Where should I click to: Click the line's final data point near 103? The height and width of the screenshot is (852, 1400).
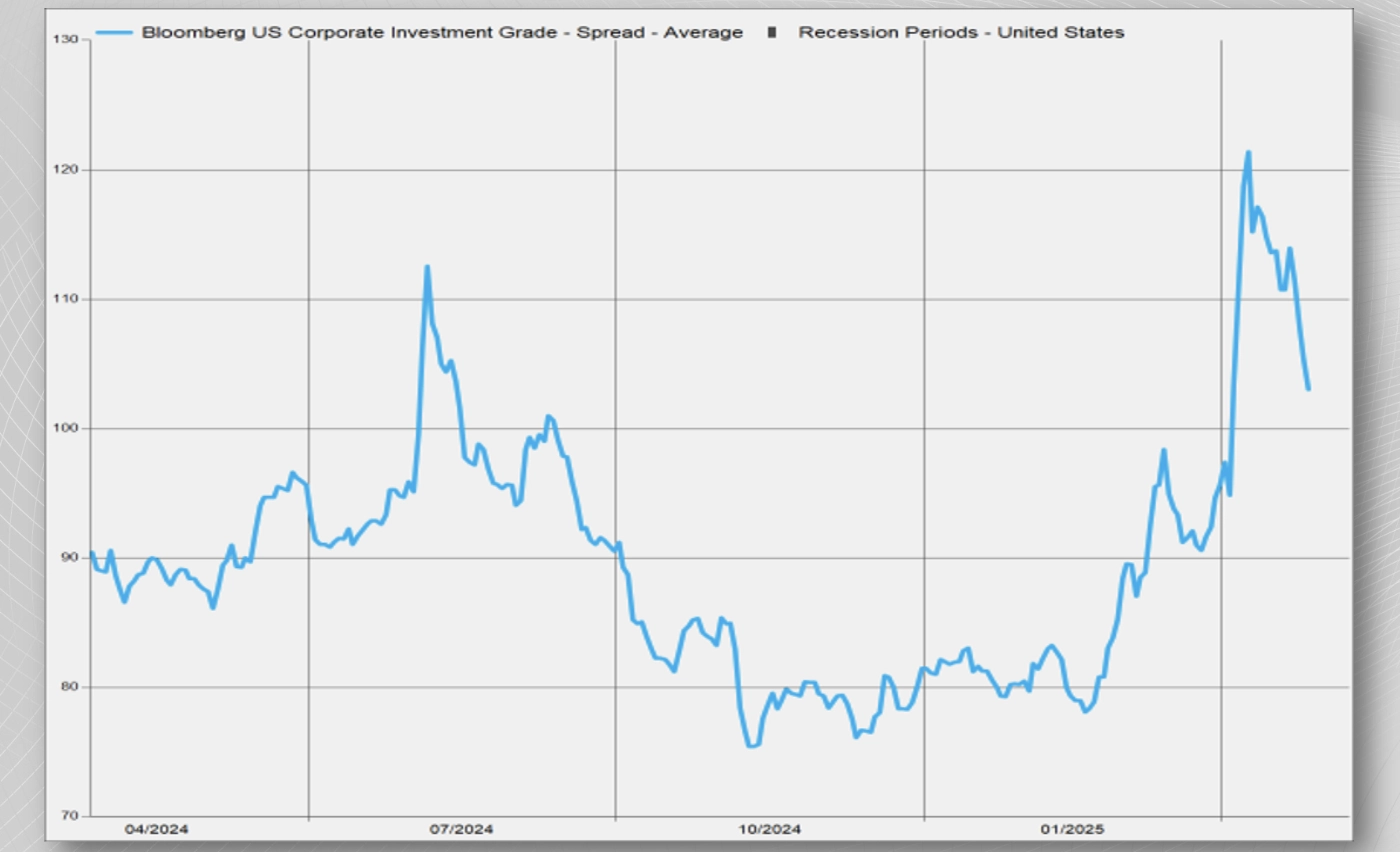click(1308, 389)
